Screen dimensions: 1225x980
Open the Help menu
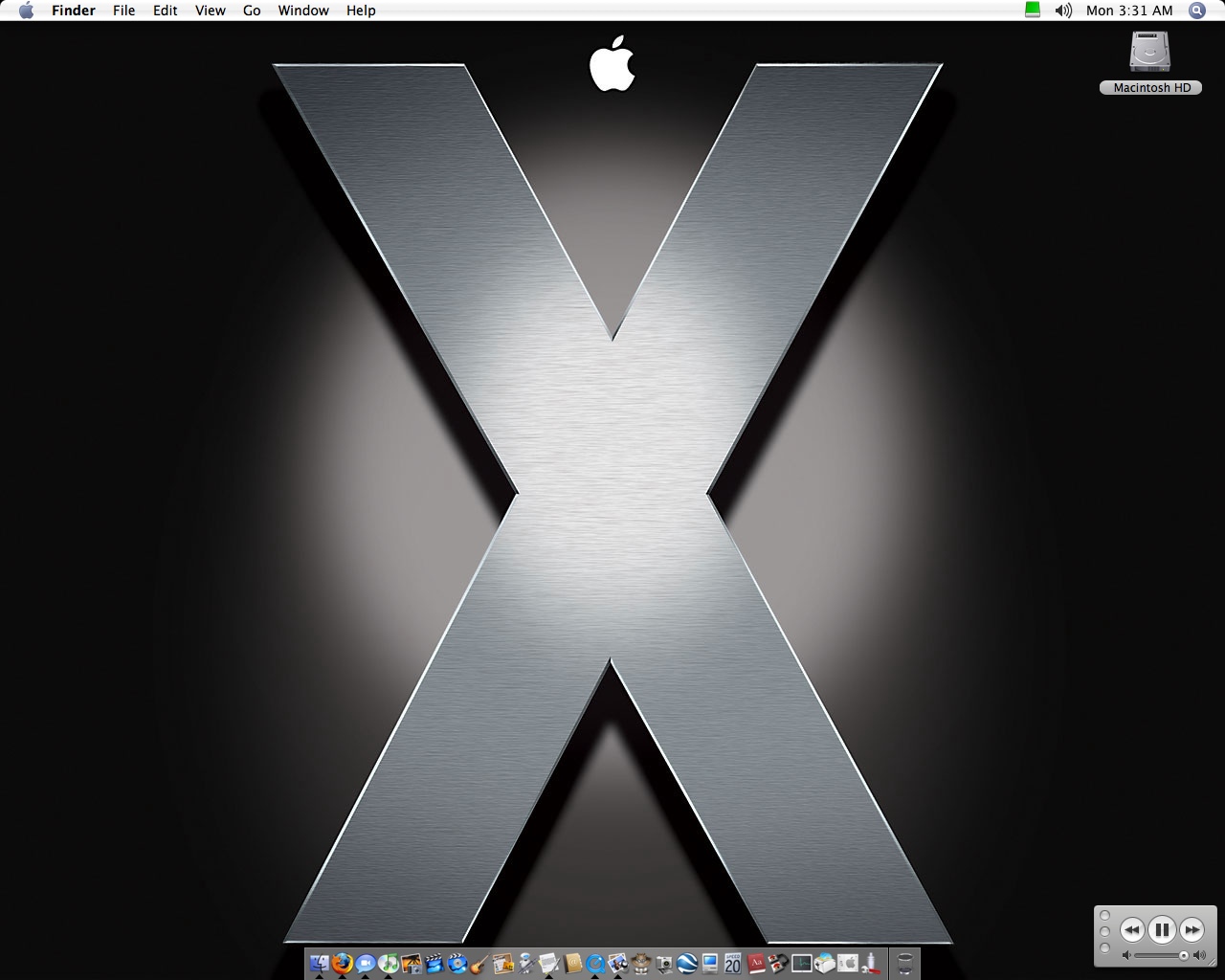coord(361,11)
